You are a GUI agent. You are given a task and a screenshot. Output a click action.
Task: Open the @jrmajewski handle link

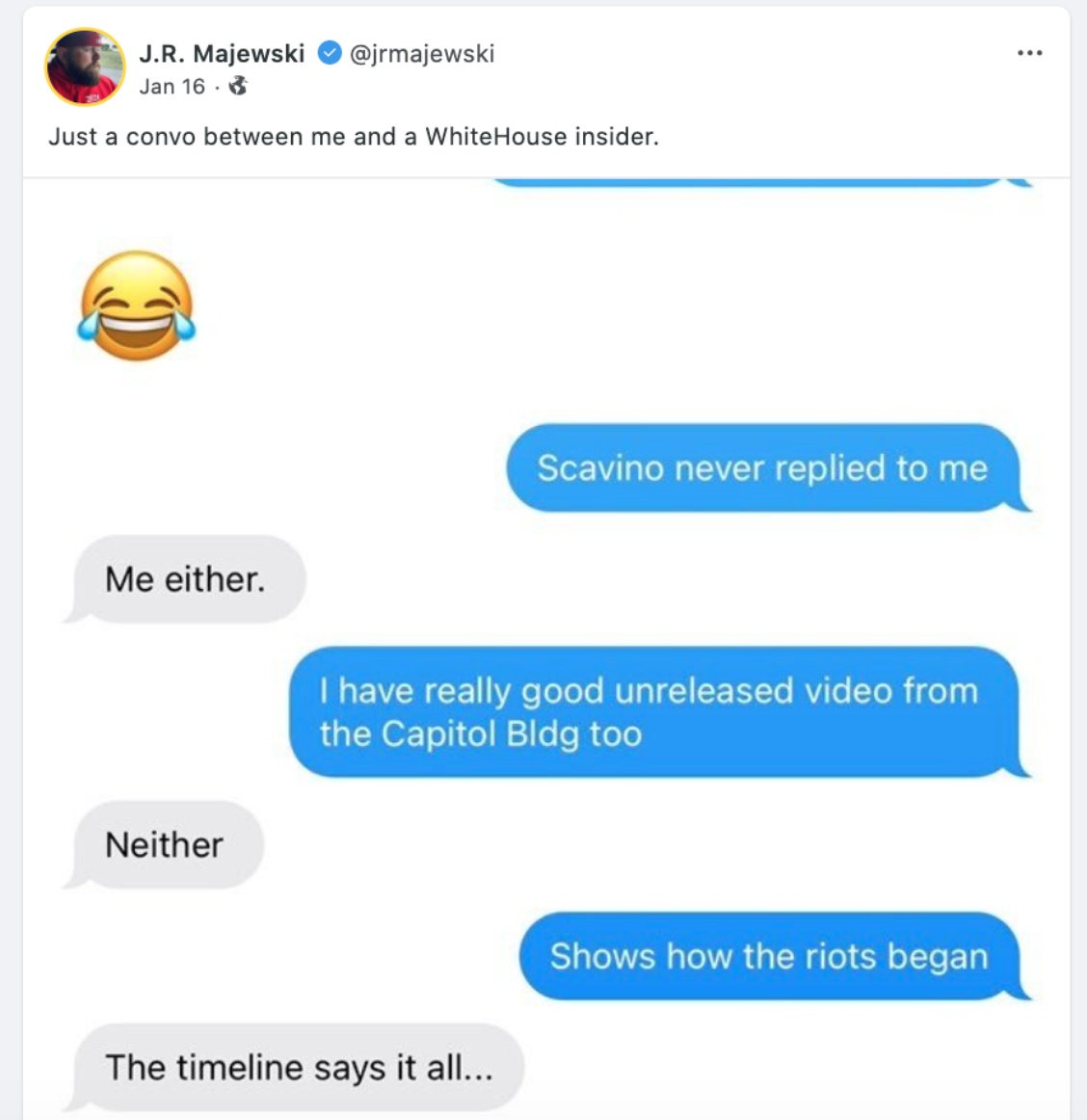(421, 53)
